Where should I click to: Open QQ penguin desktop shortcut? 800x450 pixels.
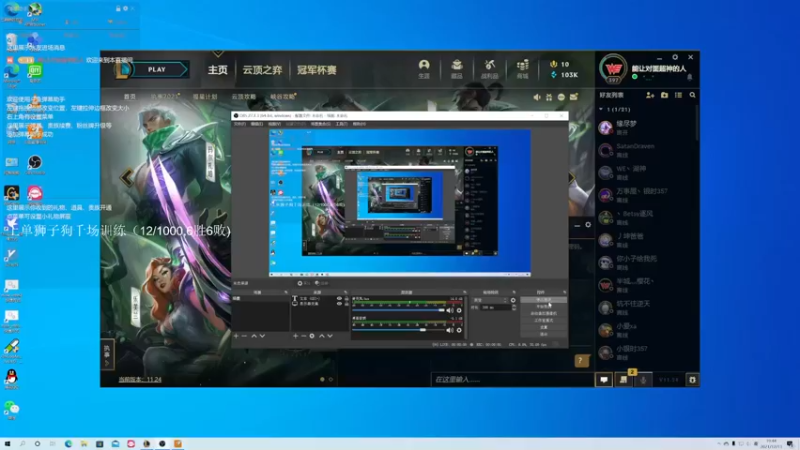[x=11, y=379]
